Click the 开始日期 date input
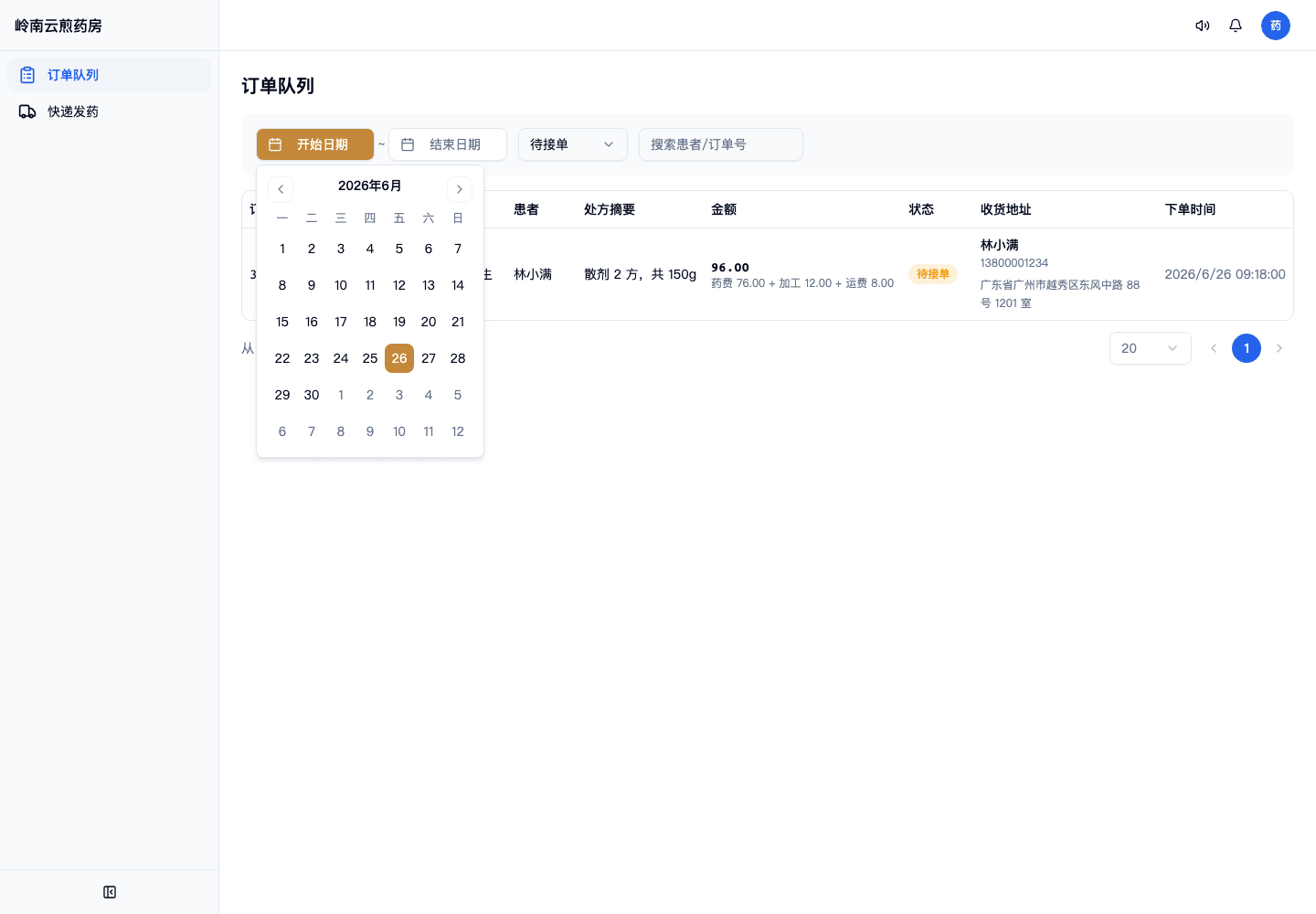Image resolution: width=1316 pixels, height=914 pixels. (x=315, y=144)
